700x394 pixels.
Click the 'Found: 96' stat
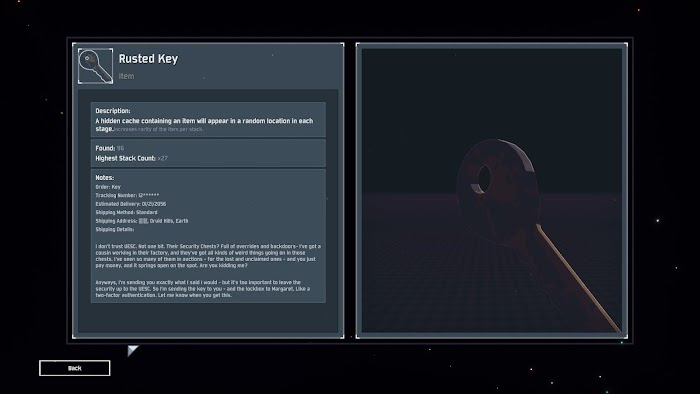(x=110, y=148)
